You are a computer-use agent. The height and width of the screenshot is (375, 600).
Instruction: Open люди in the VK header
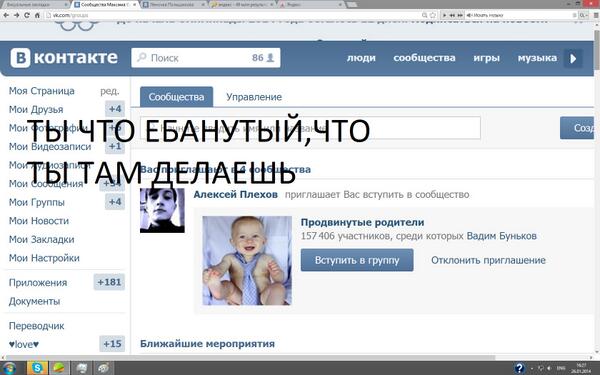361,58
